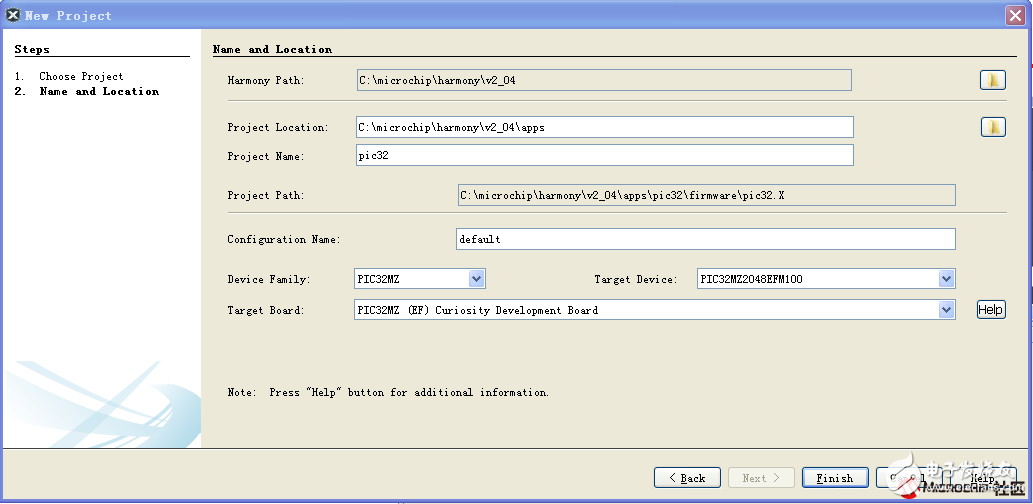
Task: Click the Project Location browse folder icon
Action: point(992,127)
